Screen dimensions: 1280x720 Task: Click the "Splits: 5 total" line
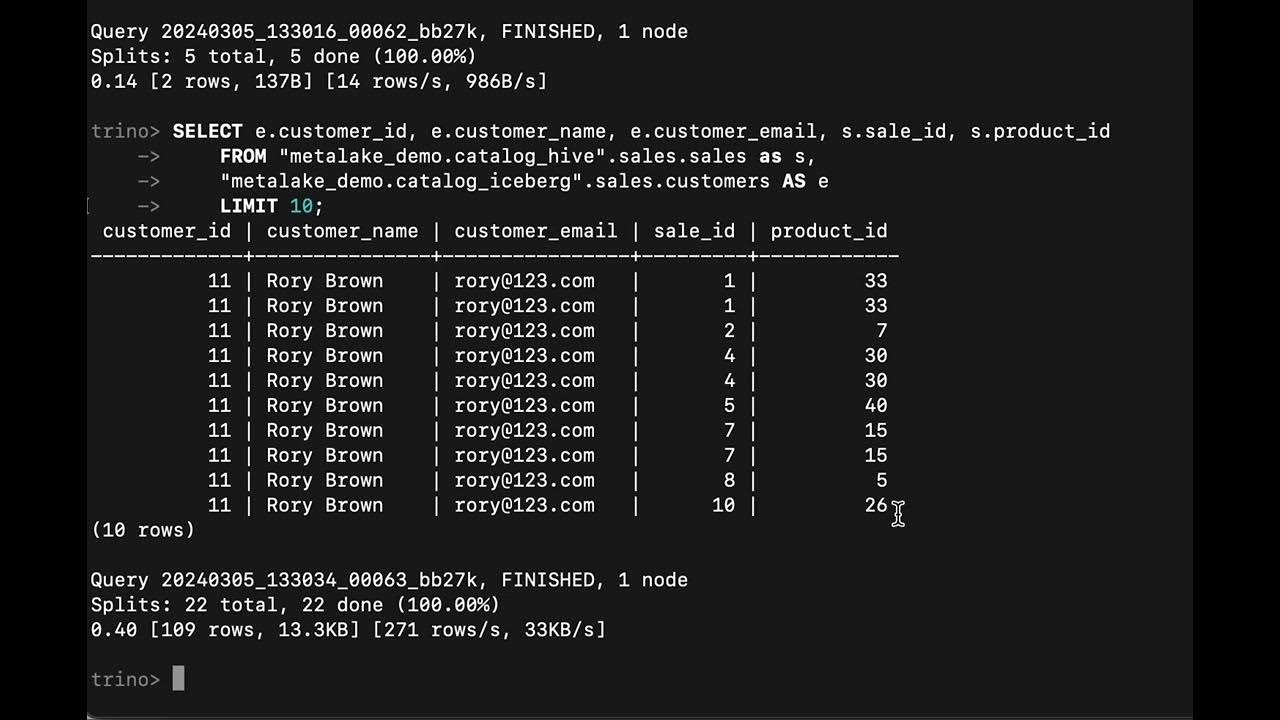click(283, 56)
